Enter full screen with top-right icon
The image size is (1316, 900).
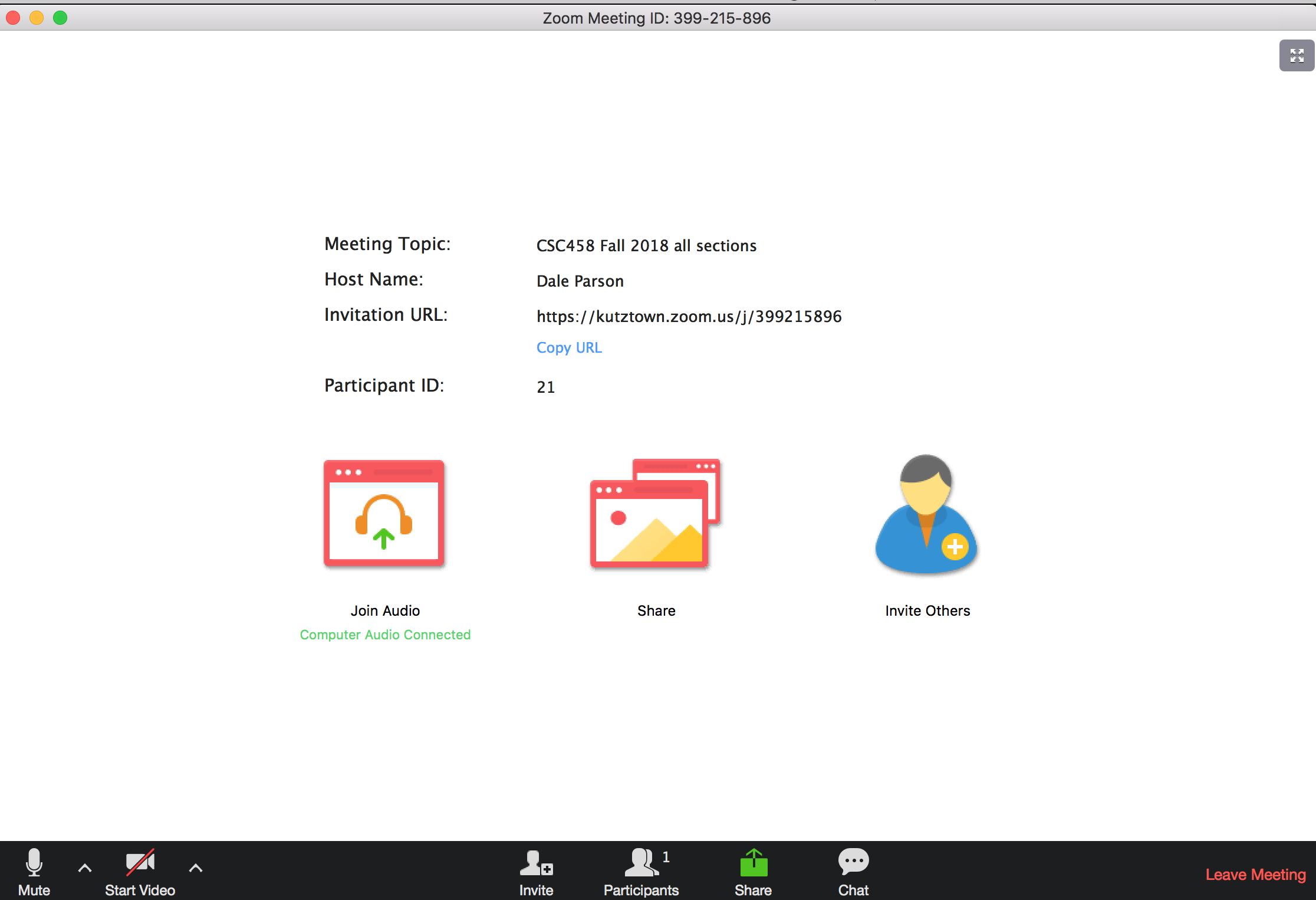tap(1297, 55)
